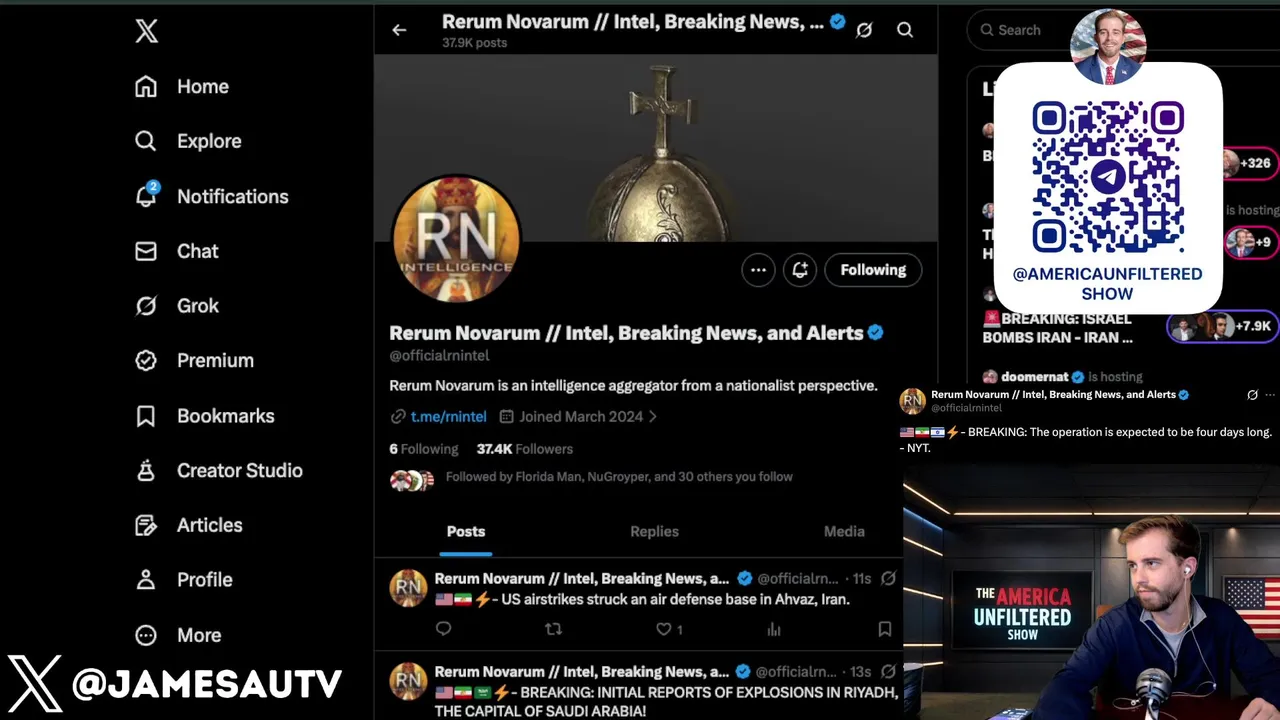Reply to the Ahvaz airstrikes post
The height and width of the screenshot is (720, 1280).
tap(444, 629)
